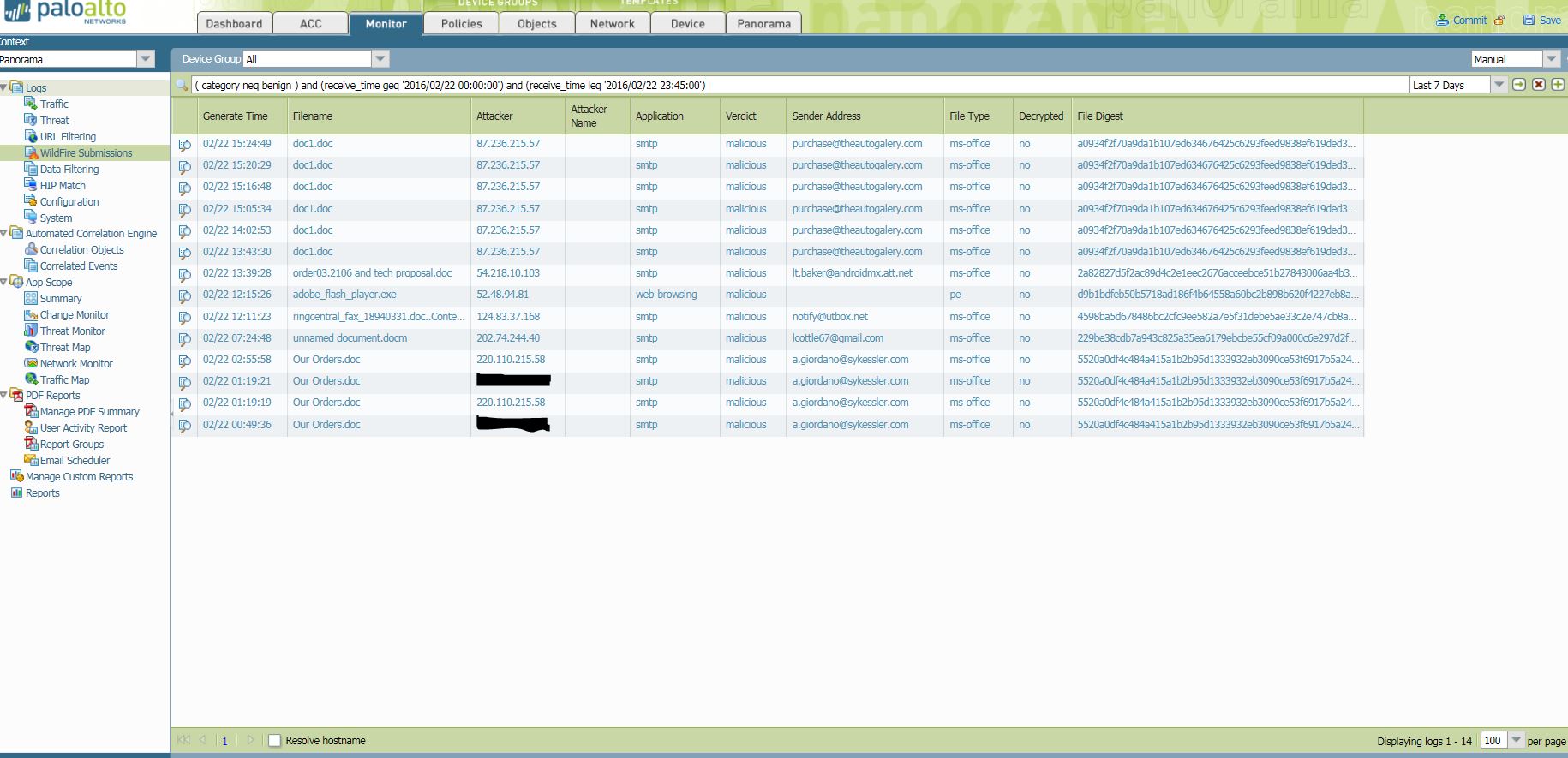Collapse the Logs tree node
The image size is (1568, 758).
[x=4, y=87]
